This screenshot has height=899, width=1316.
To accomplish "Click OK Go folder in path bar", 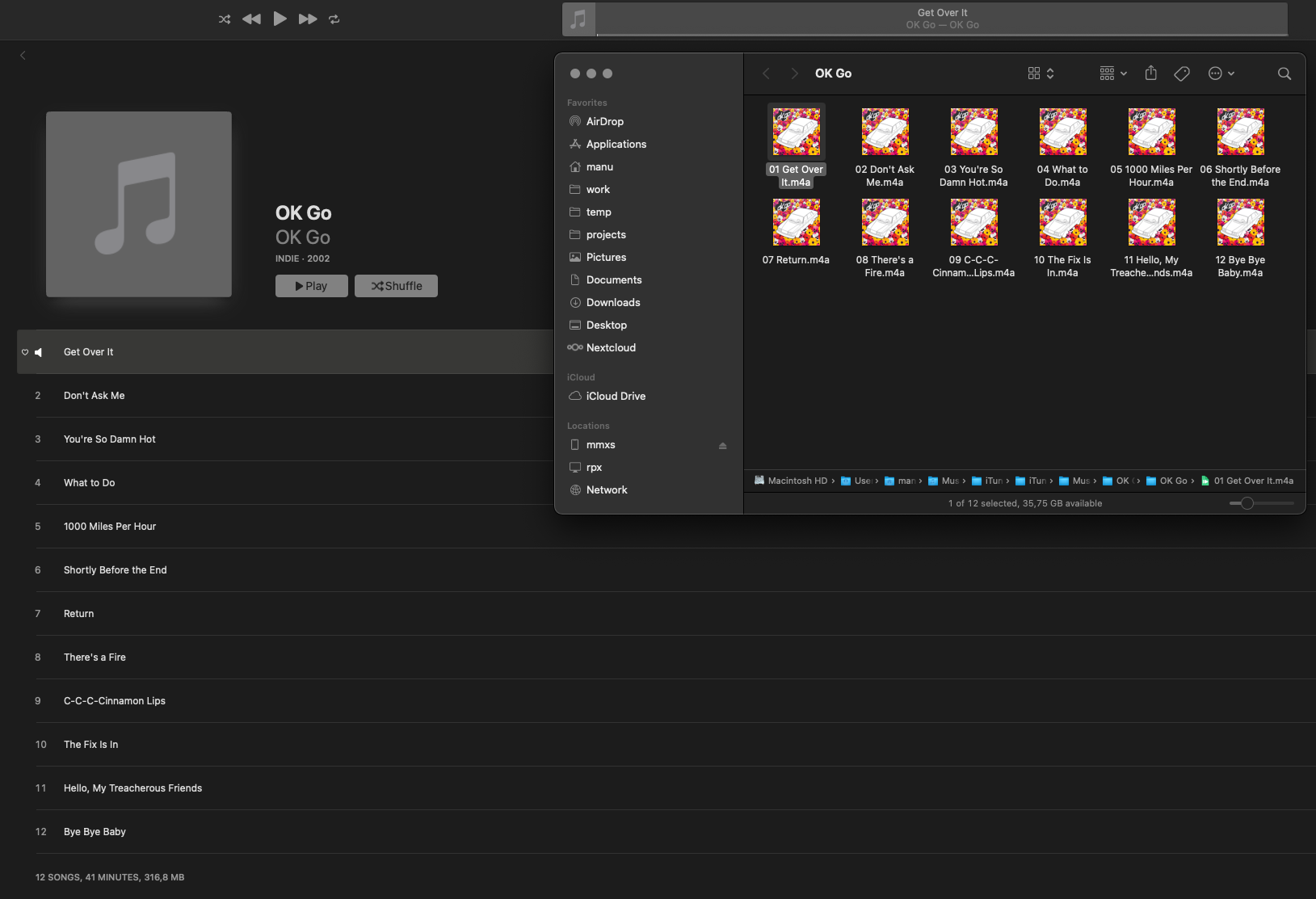I will click(x=1167, y=481).
